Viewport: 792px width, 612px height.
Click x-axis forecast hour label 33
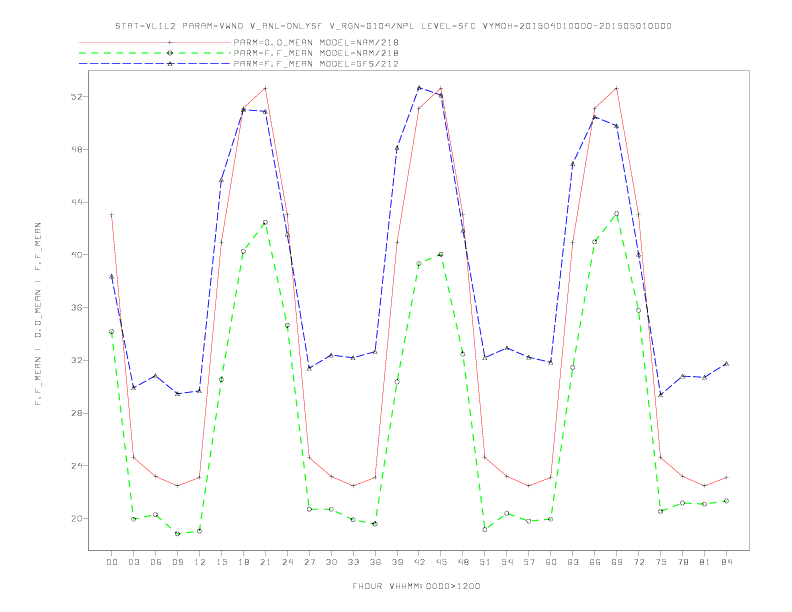[x=353, y=562]
